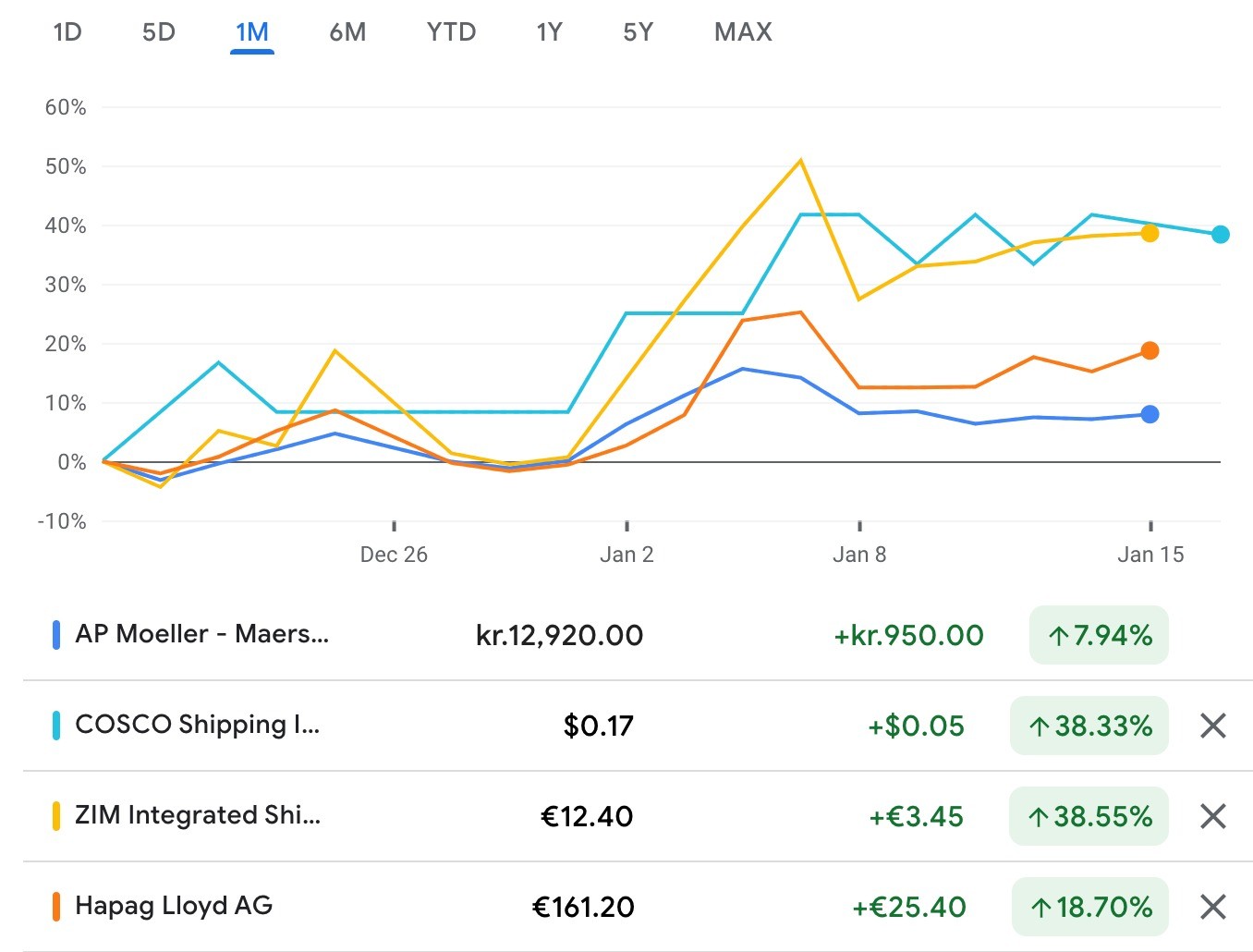This screenshot has width=1253, height=952.
Task: Click the cyan COSCO color bar
Action: click(56, 726)
